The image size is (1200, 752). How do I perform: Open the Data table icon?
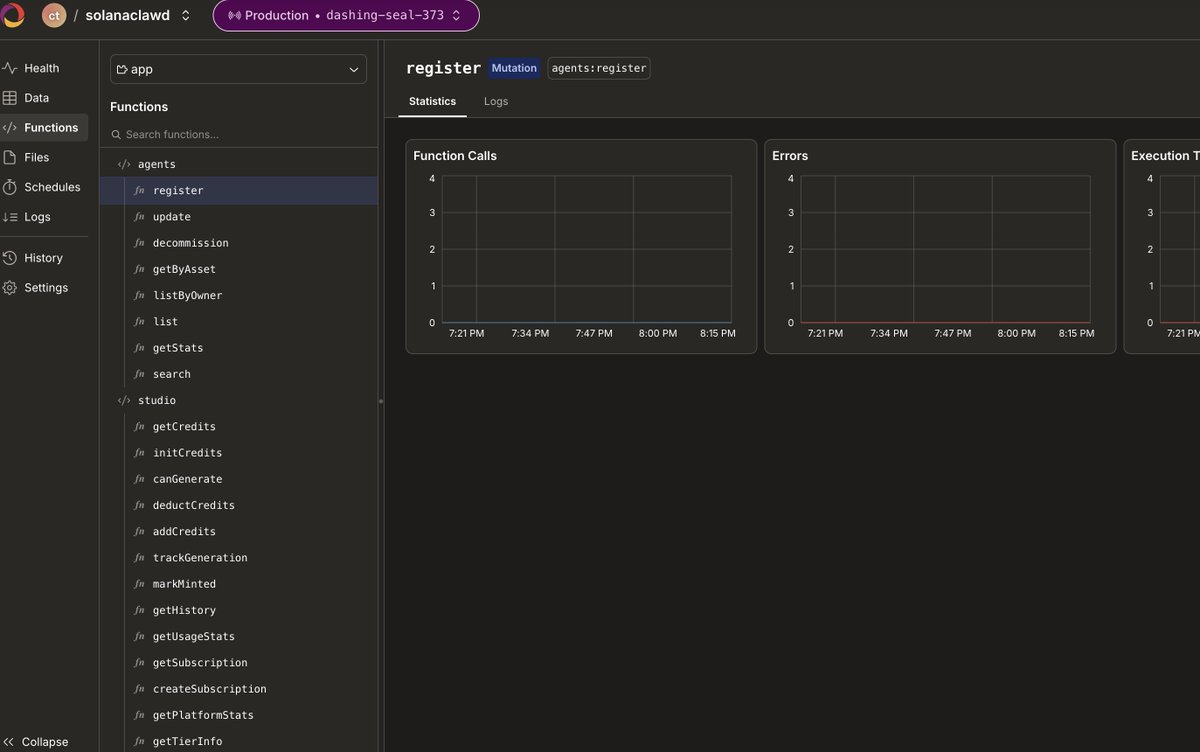pyautogui.click(x=10, y=98)
